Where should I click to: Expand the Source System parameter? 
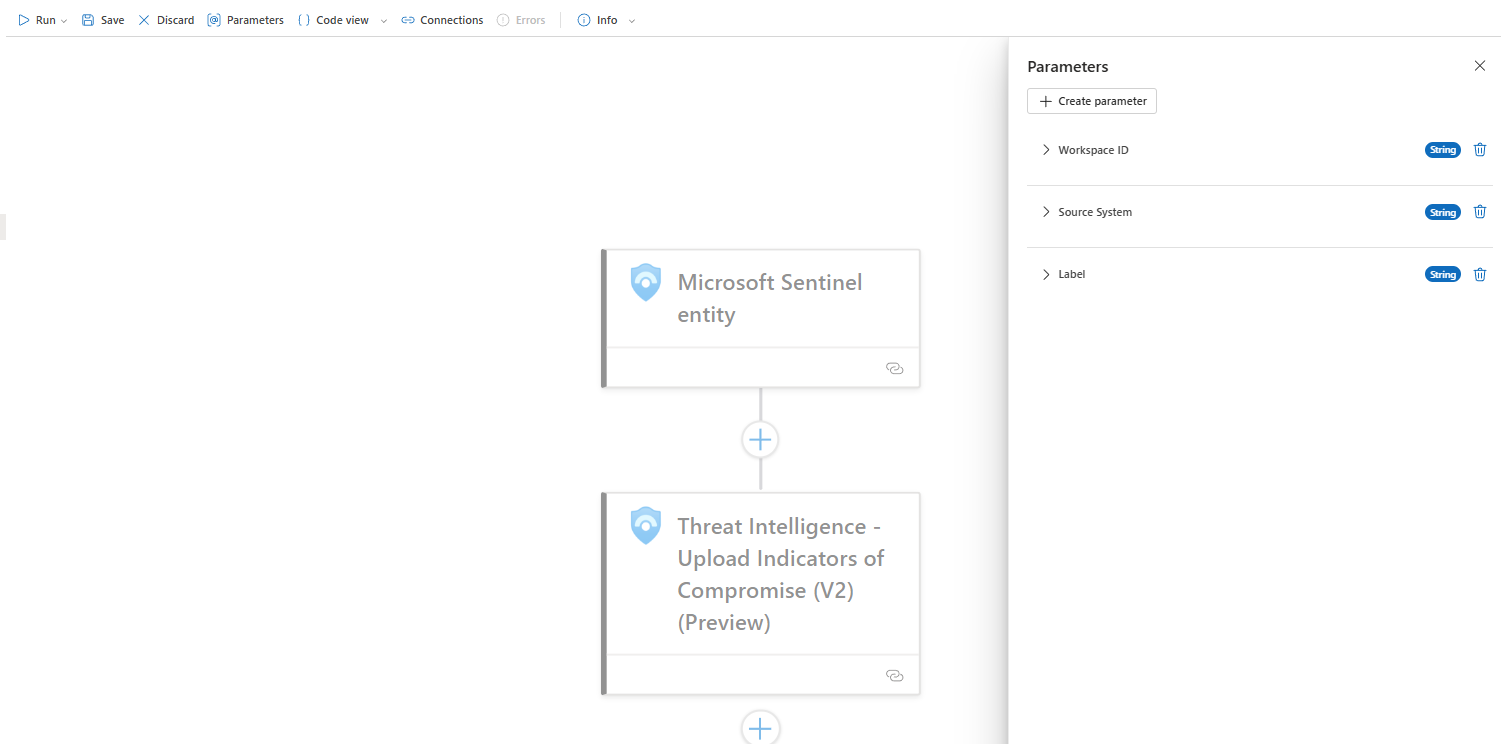point(1046,212)
